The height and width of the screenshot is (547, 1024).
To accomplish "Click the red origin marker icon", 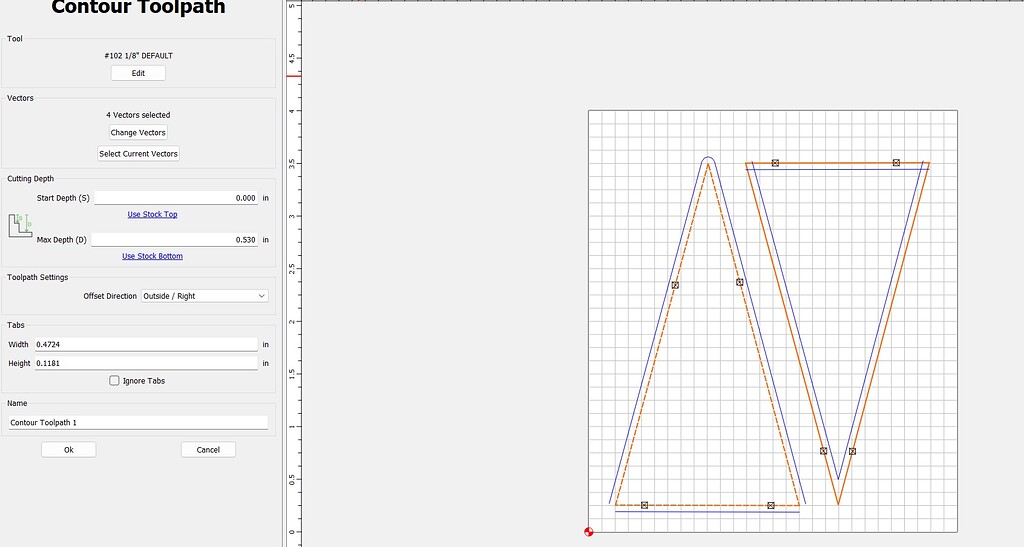I will tap(588, 532).
